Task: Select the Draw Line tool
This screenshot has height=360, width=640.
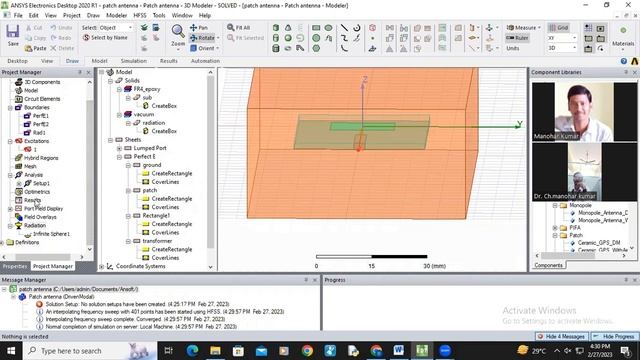Action: 344,28
